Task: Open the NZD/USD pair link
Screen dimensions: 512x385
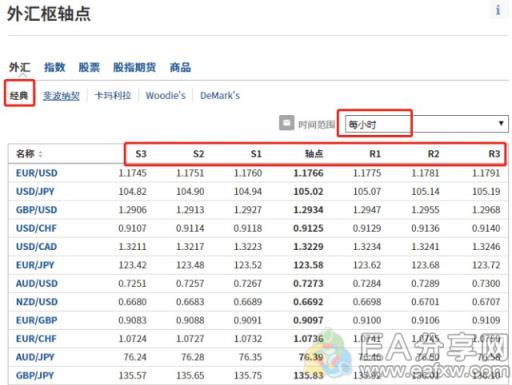Action: (37, 302)
